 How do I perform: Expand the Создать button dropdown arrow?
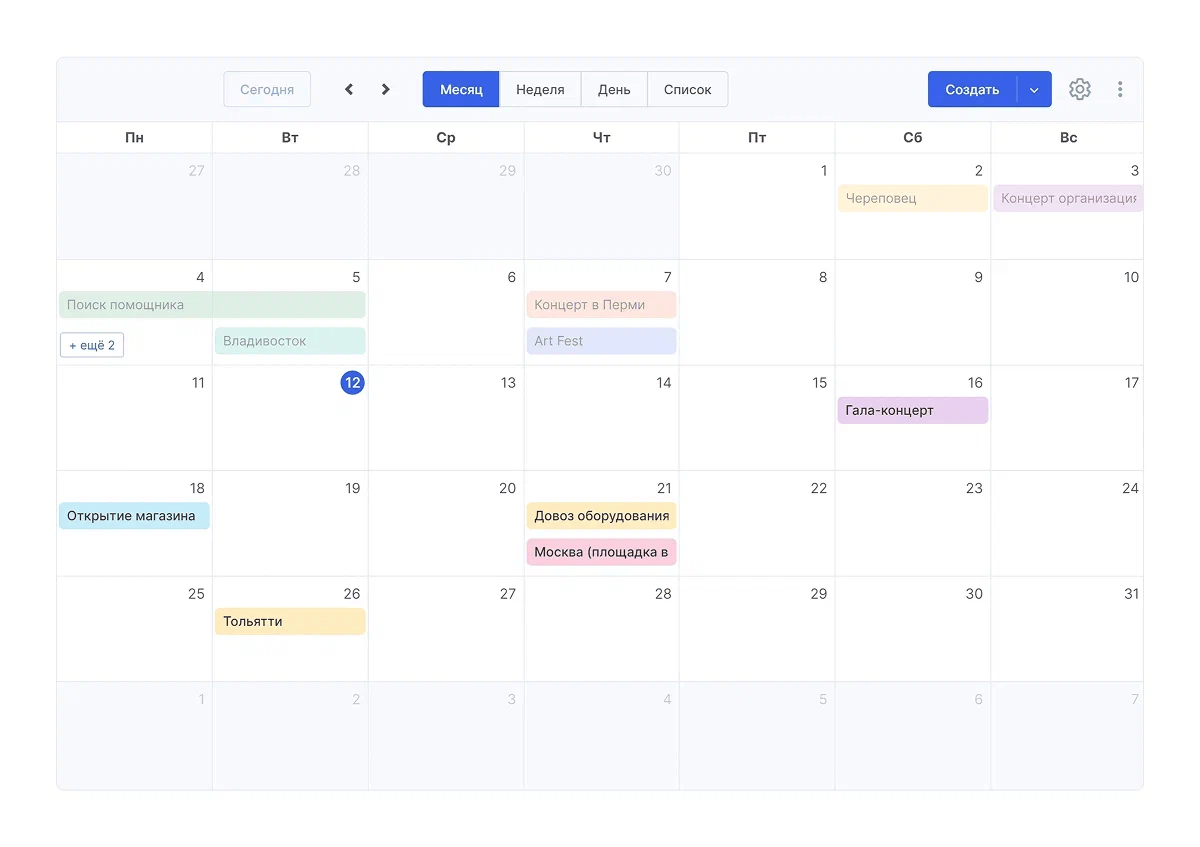tap(1034, 89)
